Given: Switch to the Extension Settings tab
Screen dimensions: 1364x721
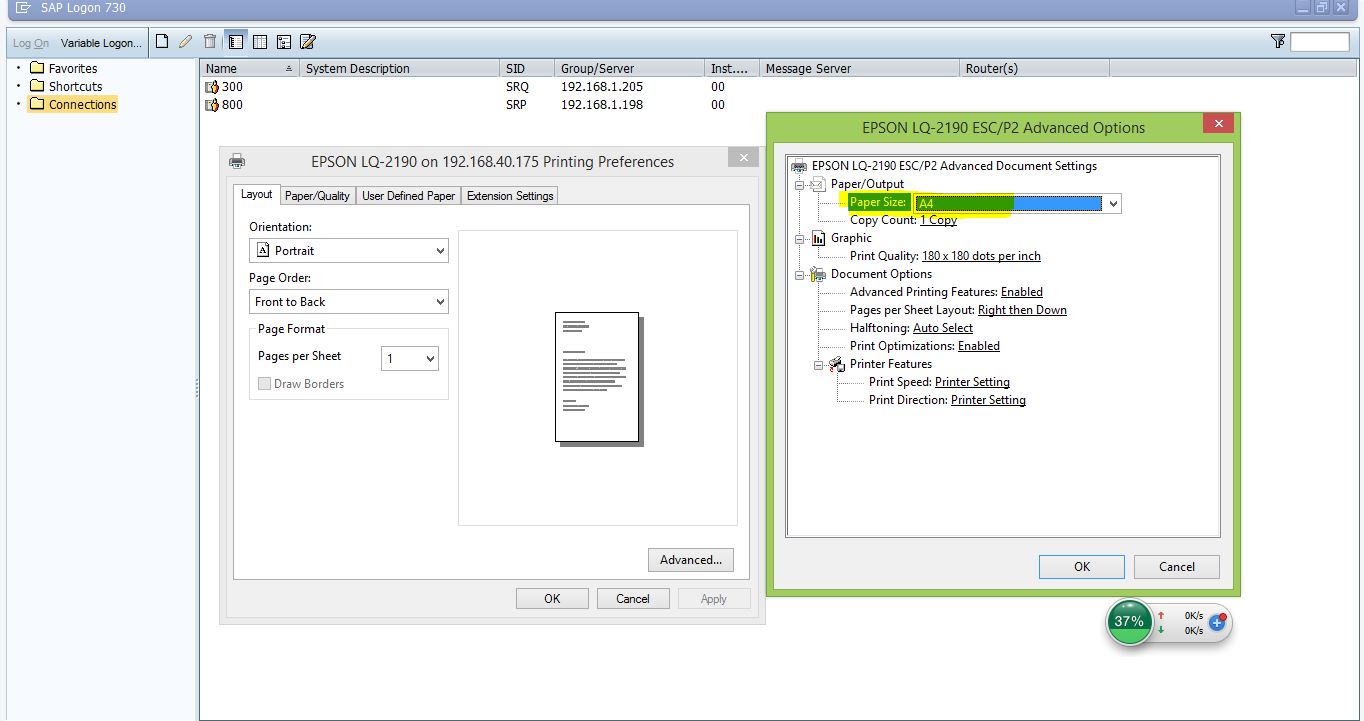Looking at the screenshot, I should [510, 196].
